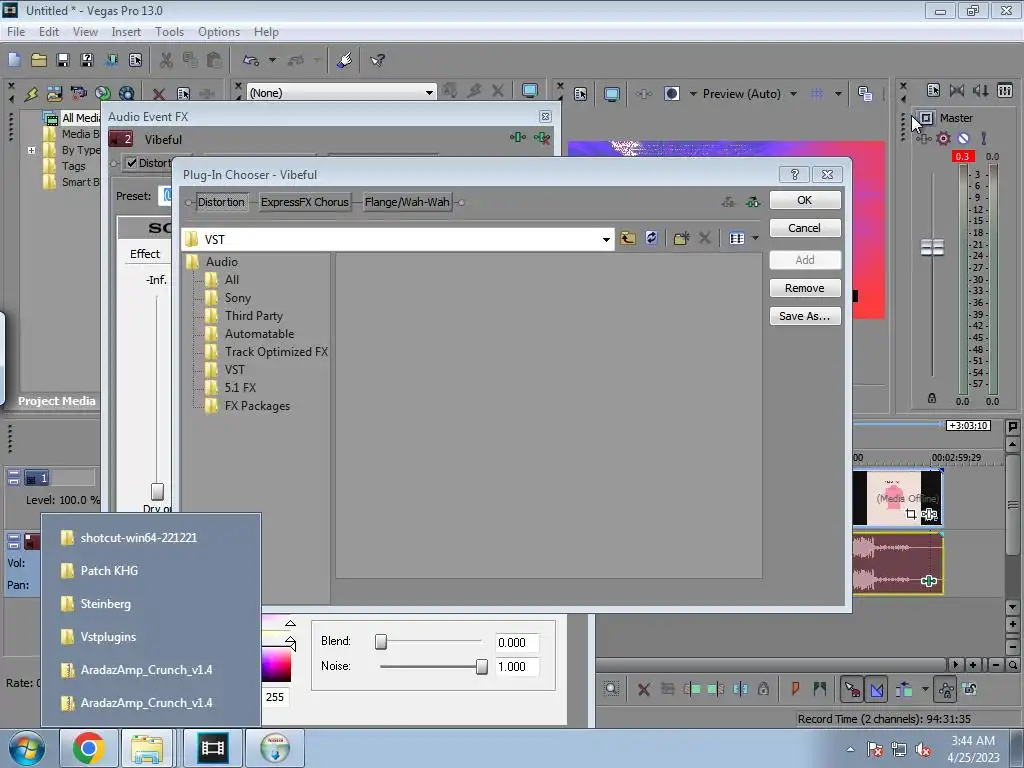Click the Save project icon
This screenshot has width=1024, height=768.
[63, 60]
